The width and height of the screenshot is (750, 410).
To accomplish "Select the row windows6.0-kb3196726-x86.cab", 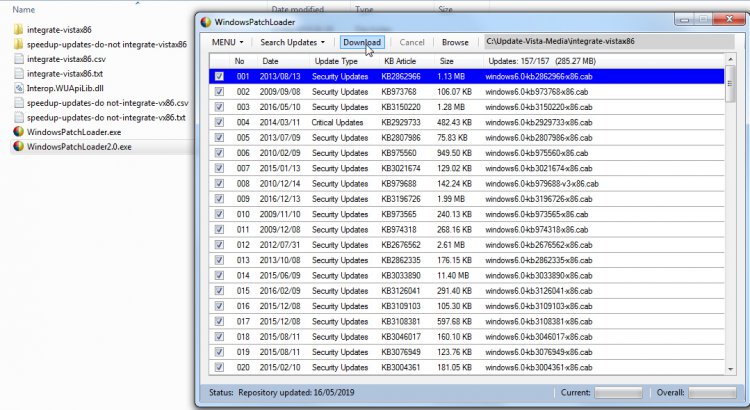I will pos(467,199).
